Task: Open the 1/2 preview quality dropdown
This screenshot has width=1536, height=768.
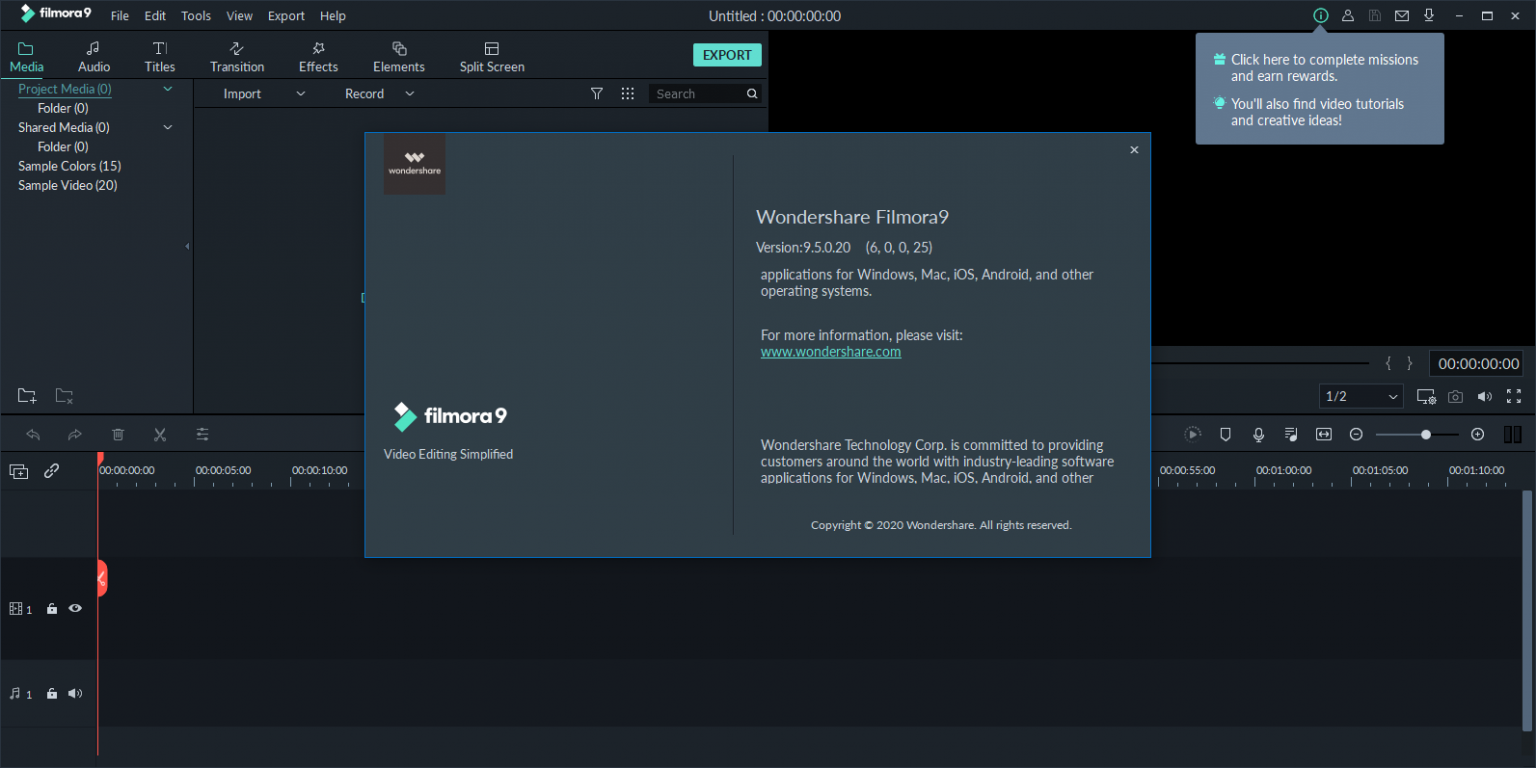Action: [1361, 397]
